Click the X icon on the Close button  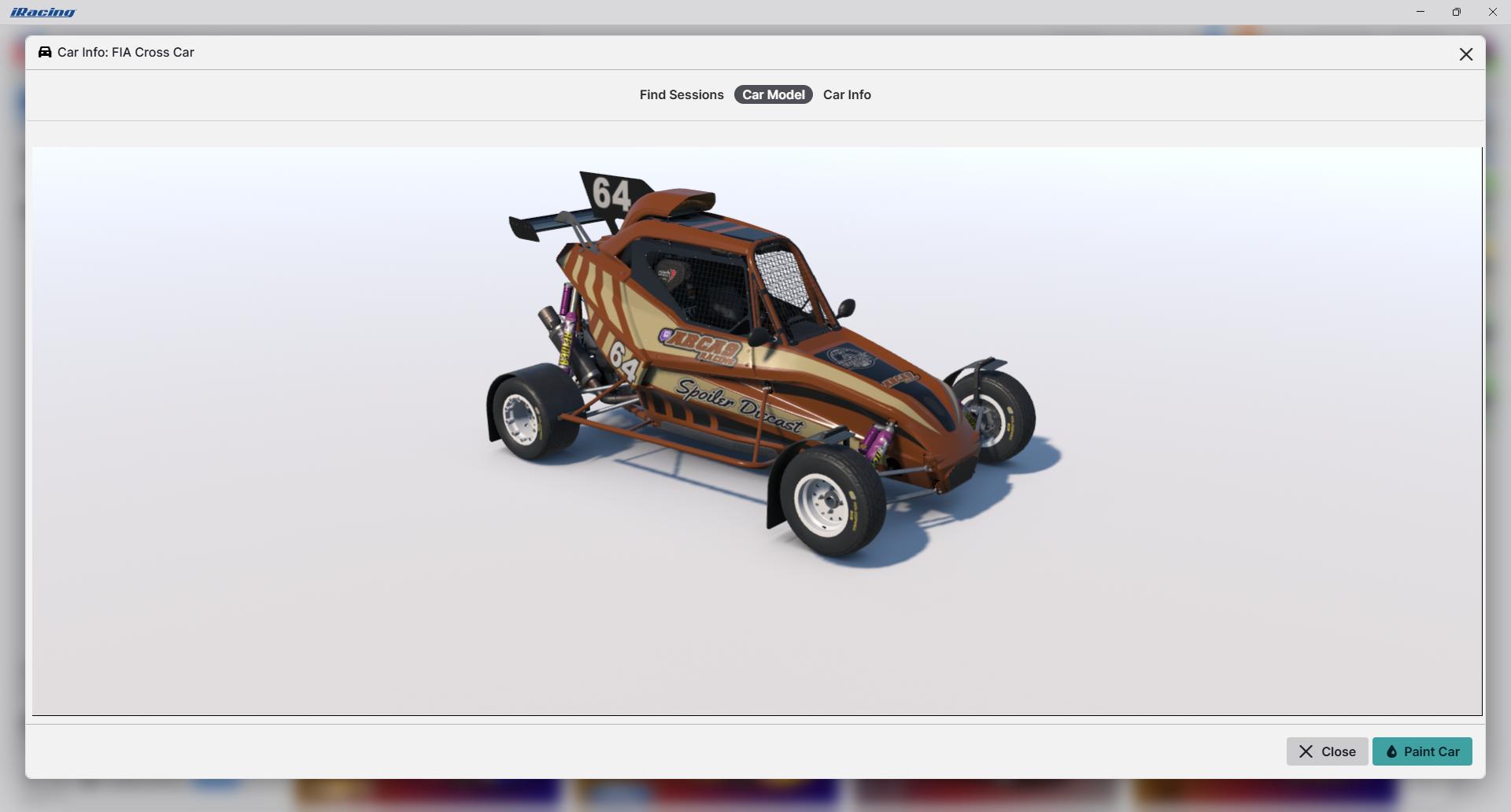click(x=1306, y=751)
